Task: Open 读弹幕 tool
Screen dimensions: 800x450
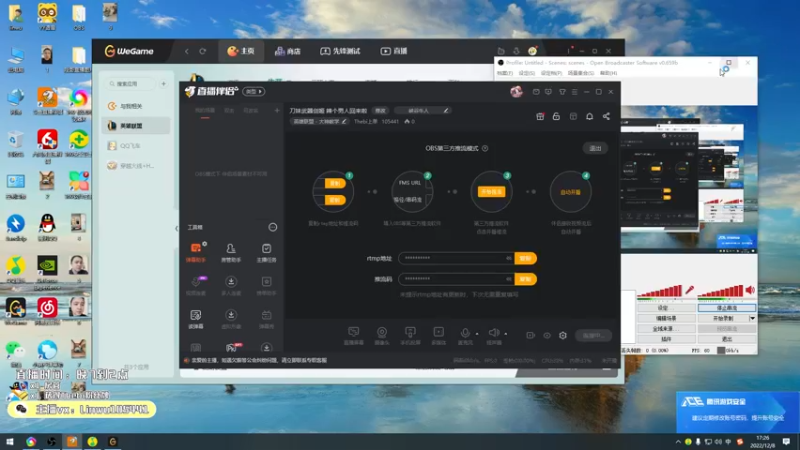Action: (x=196, y=318)
